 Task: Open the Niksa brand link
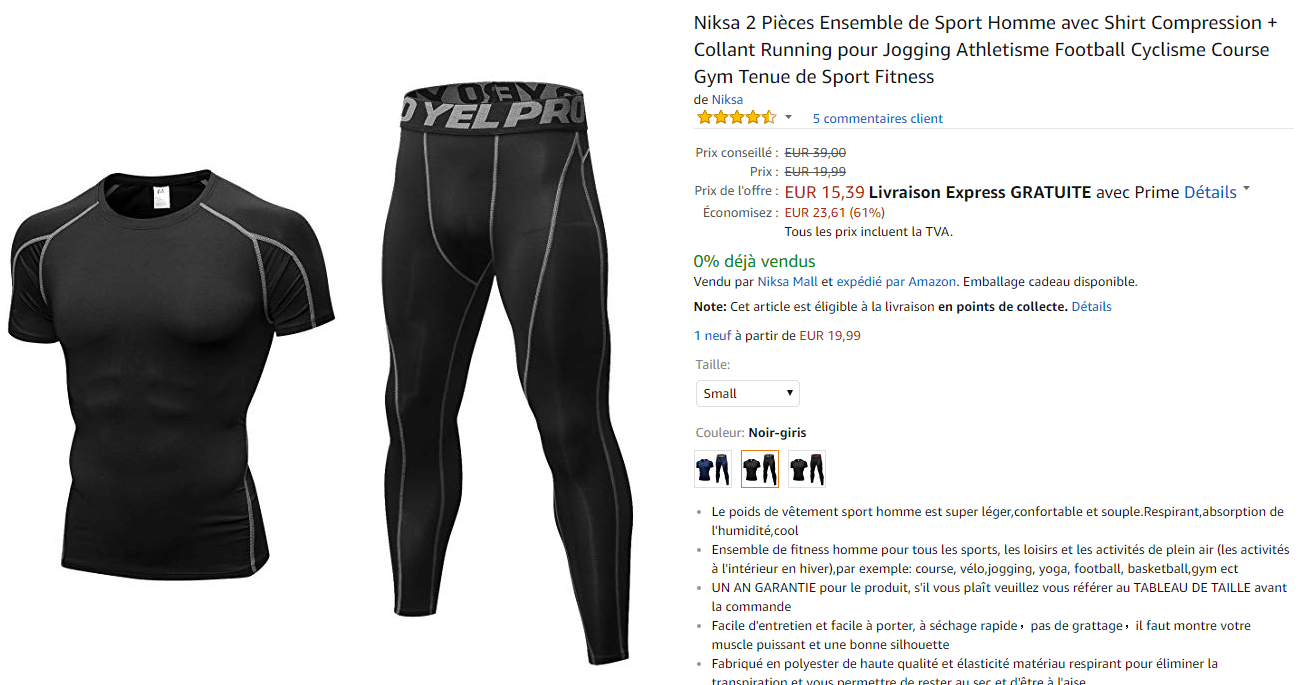(x=727, y=99)
